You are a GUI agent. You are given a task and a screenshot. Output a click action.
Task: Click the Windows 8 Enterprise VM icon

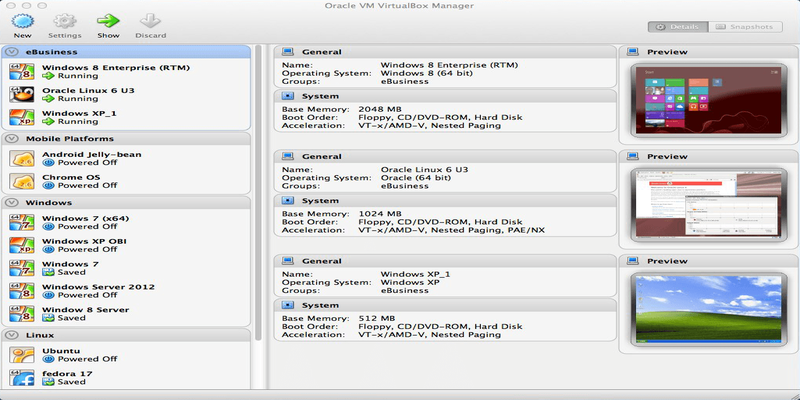22,71
